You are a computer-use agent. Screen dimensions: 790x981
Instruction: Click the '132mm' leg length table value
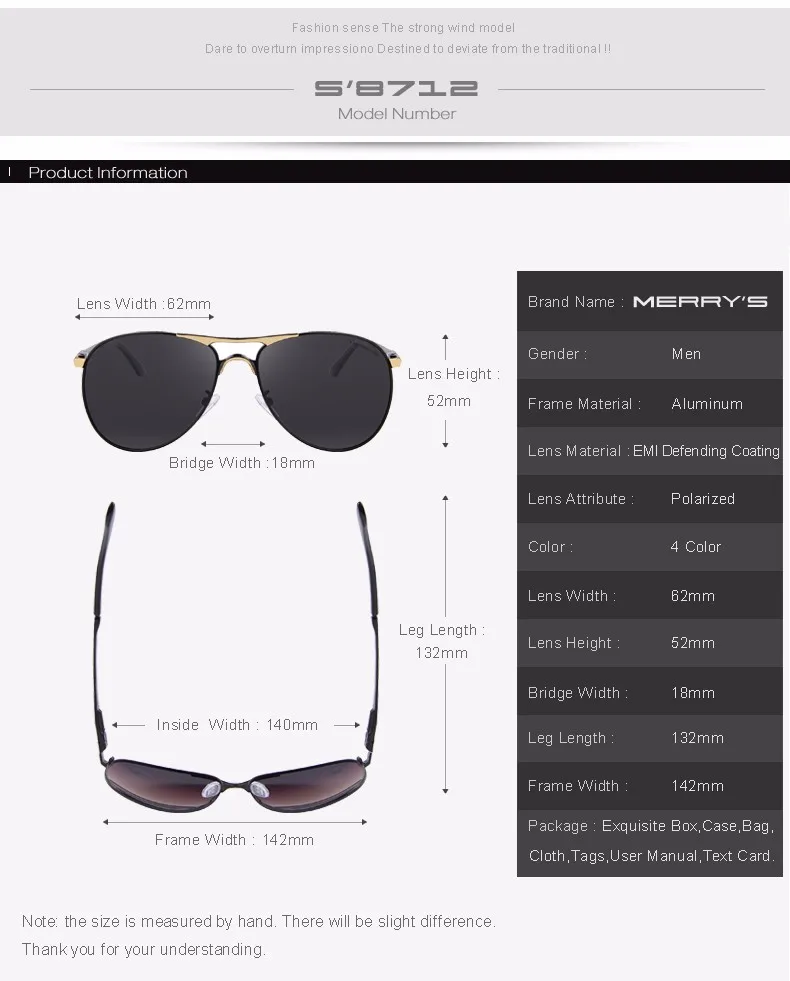click(x=697, y=738)
